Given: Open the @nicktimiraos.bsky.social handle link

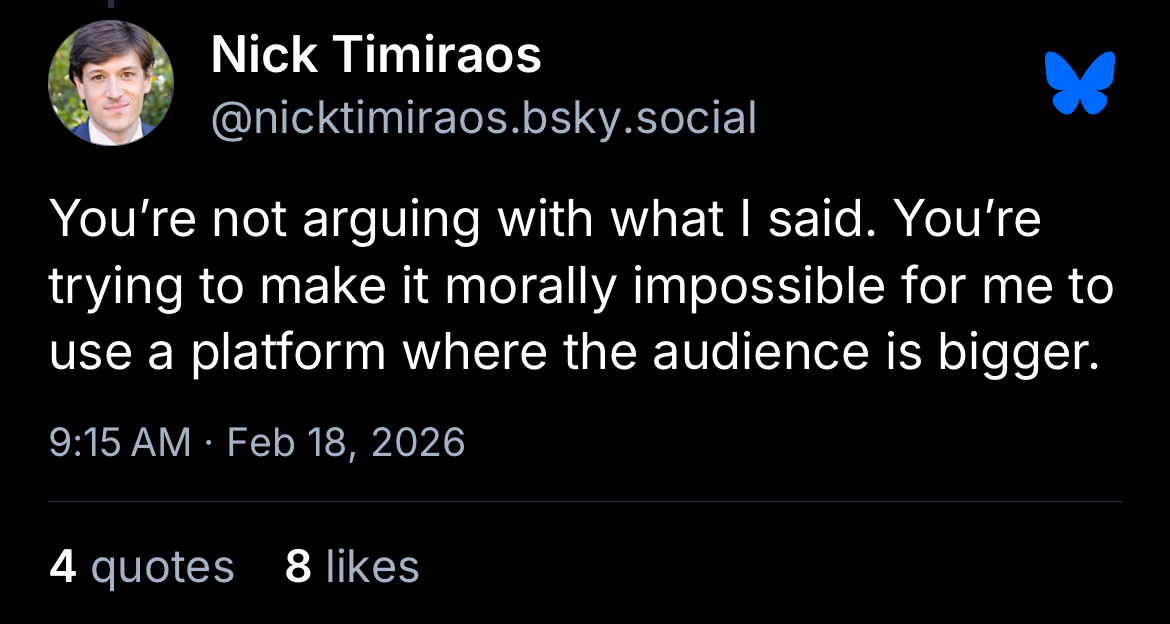Looking at the screenshot, I should tap(483, 118).
